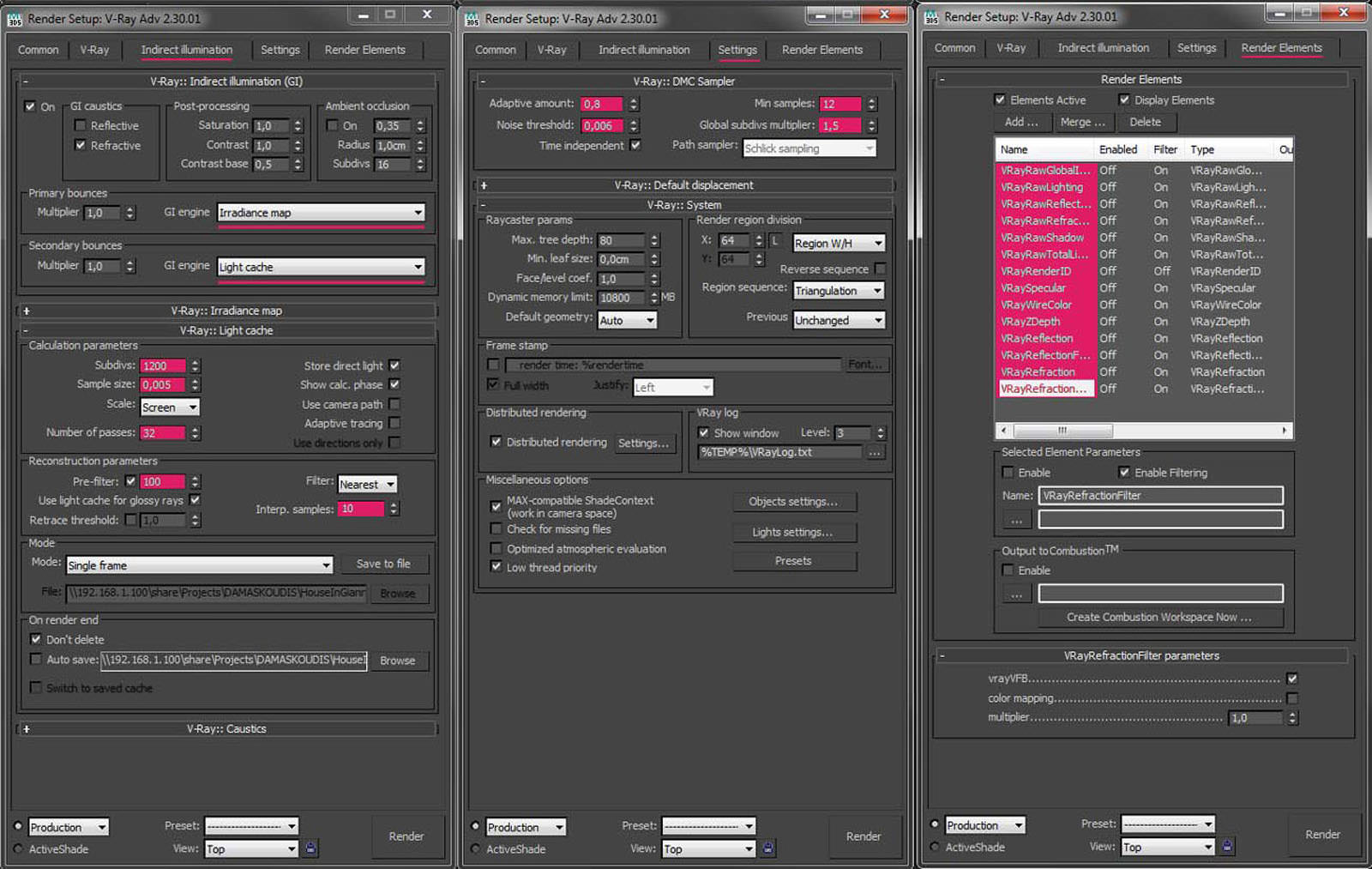
Task: Click browse dots button under element Name field
Action: tap(1016, 520)
